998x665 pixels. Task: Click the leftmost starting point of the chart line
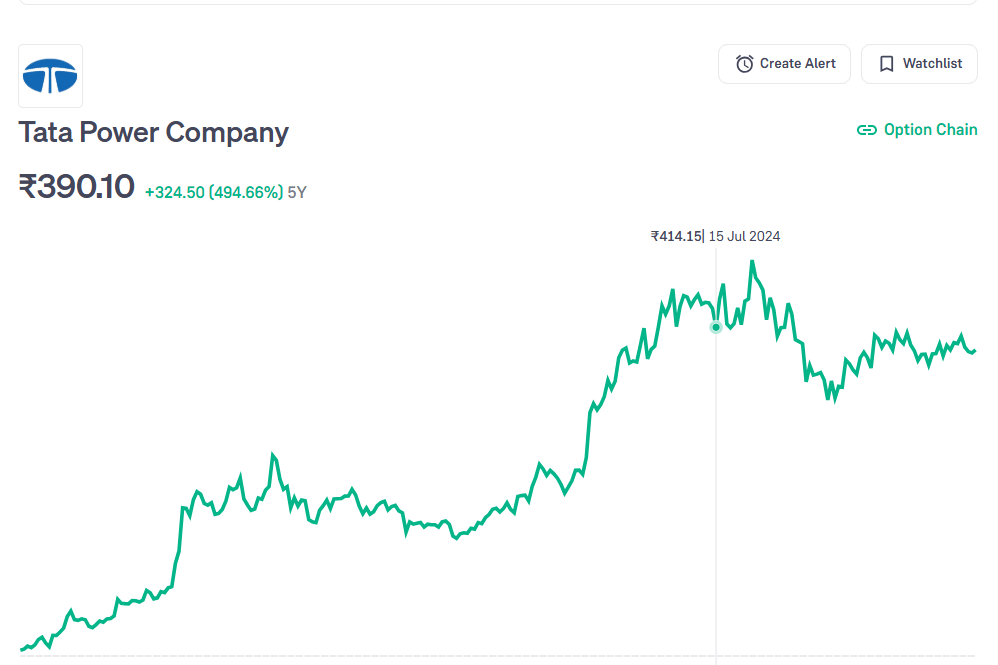click(22, 650)
